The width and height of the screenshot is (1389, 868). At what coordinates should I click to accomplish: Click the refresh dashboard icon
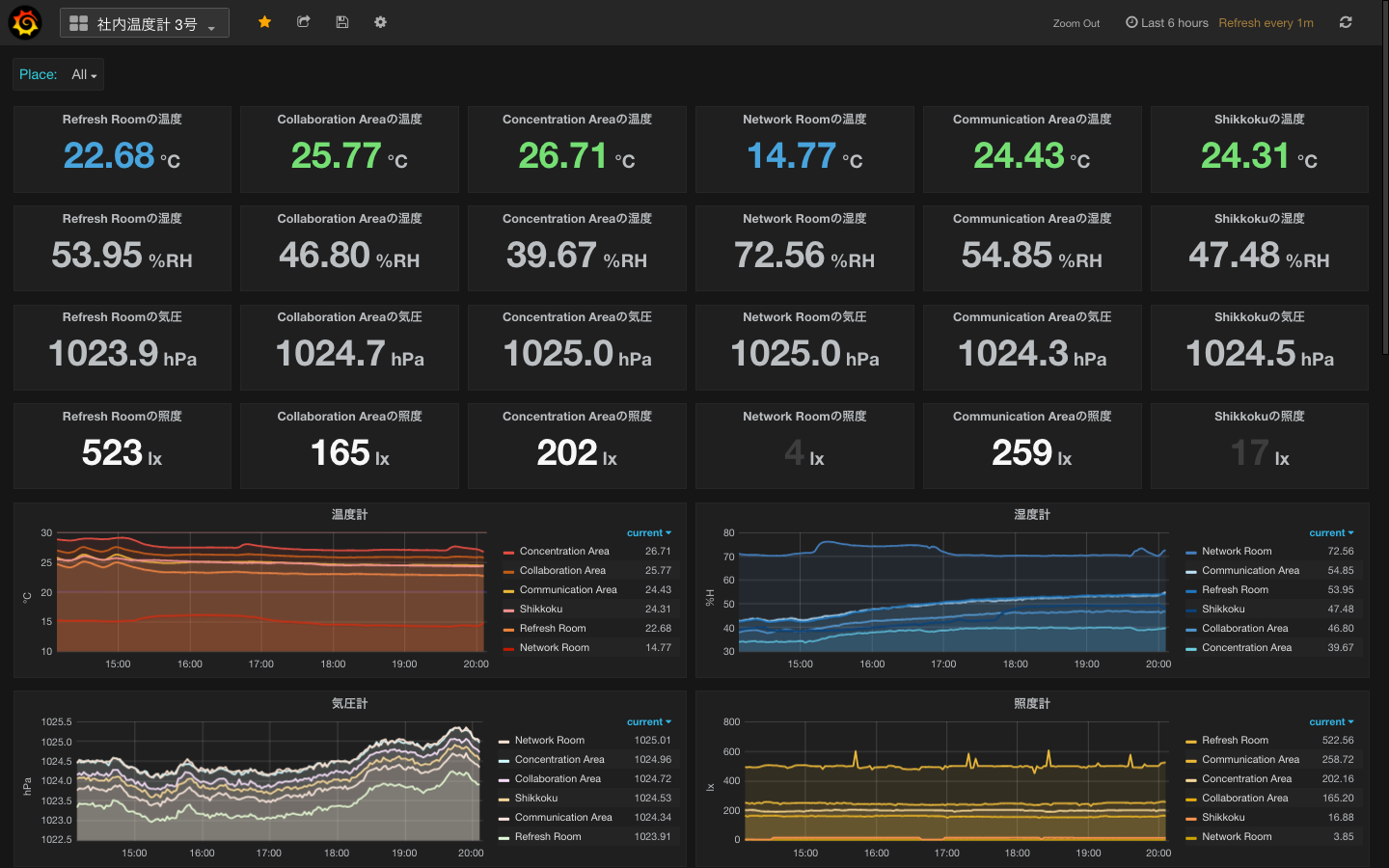[x=1346, y=22]
